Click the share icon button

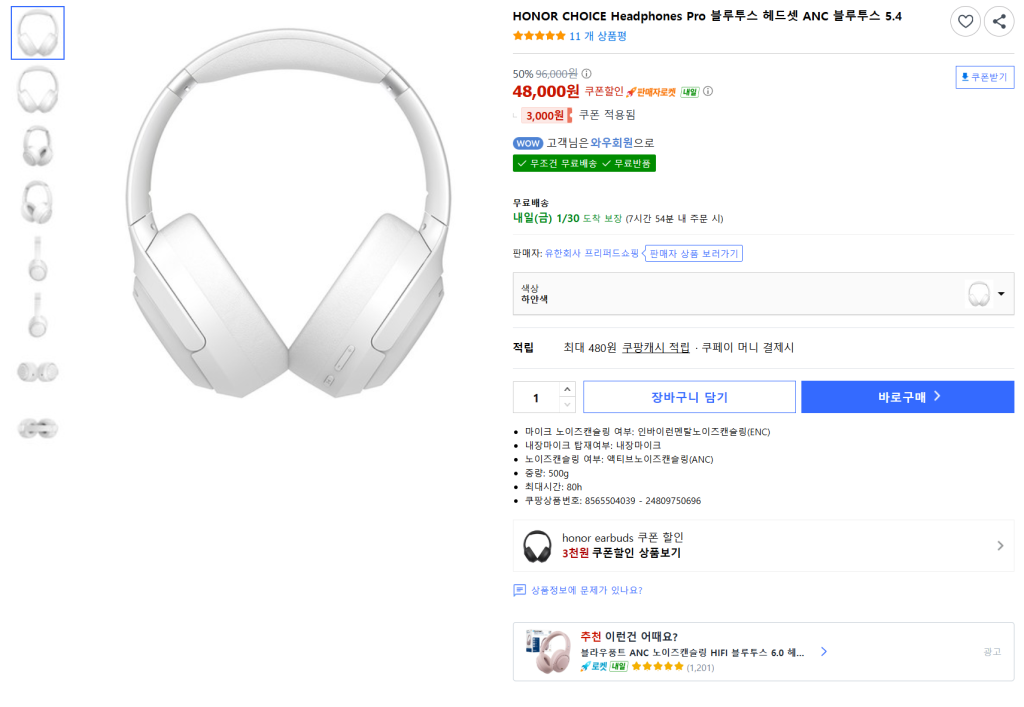click(999, 21)
